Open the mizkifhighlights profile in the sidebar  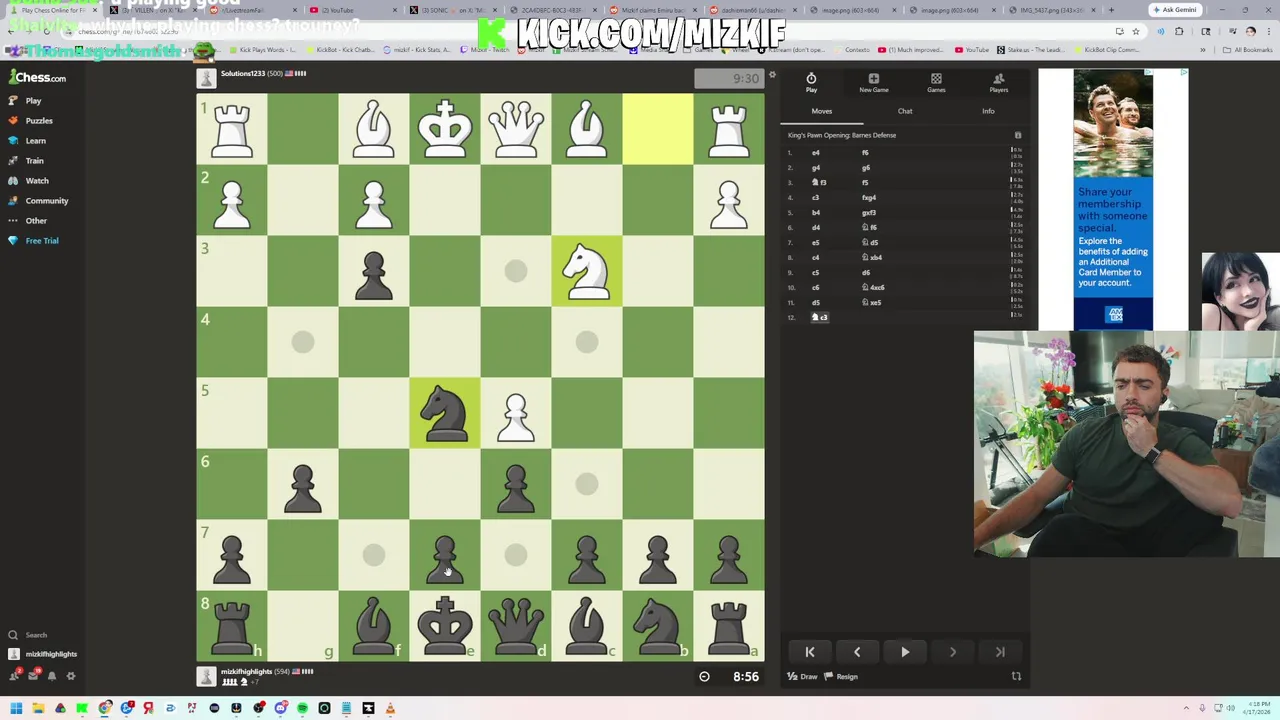(42, 654)
